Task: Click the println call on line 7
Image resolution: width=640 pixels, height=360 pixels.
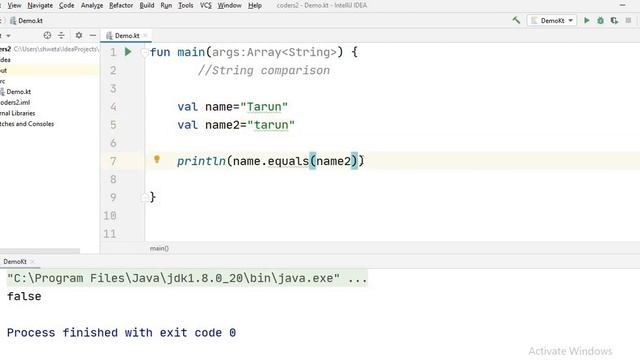Action: pos(202,161)
